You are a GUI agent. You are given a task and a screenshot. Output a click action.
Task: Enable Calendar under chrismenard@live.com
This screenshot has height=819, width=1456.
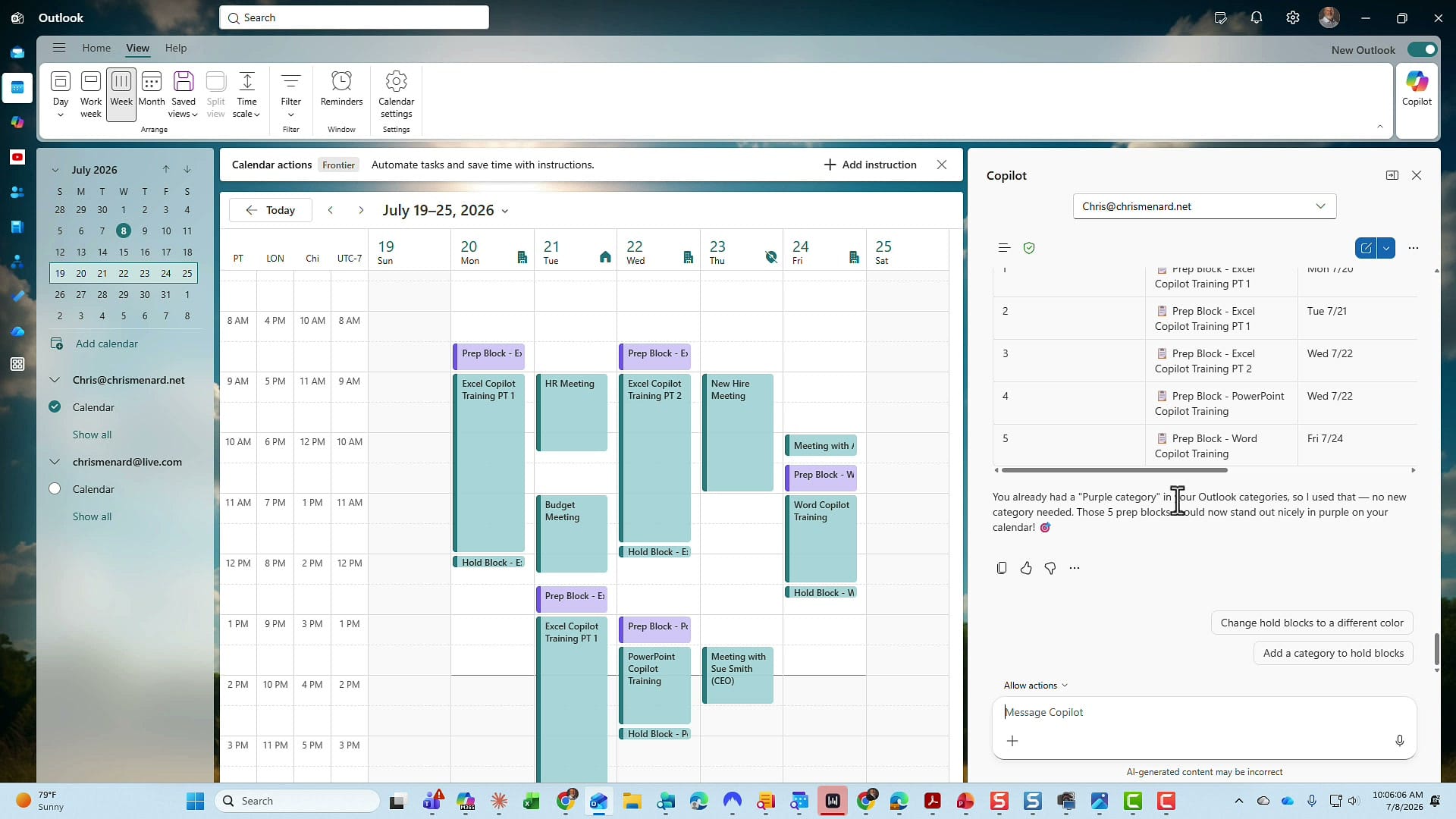point(55,489)
